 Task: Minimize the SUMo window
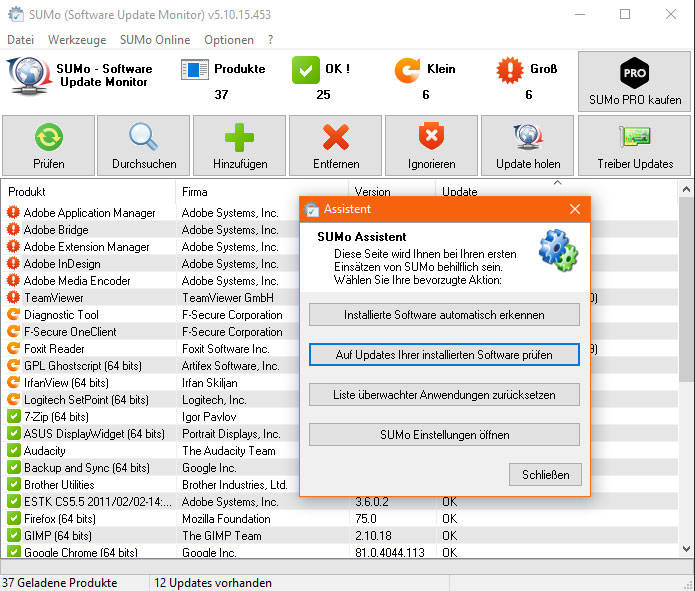580,14
